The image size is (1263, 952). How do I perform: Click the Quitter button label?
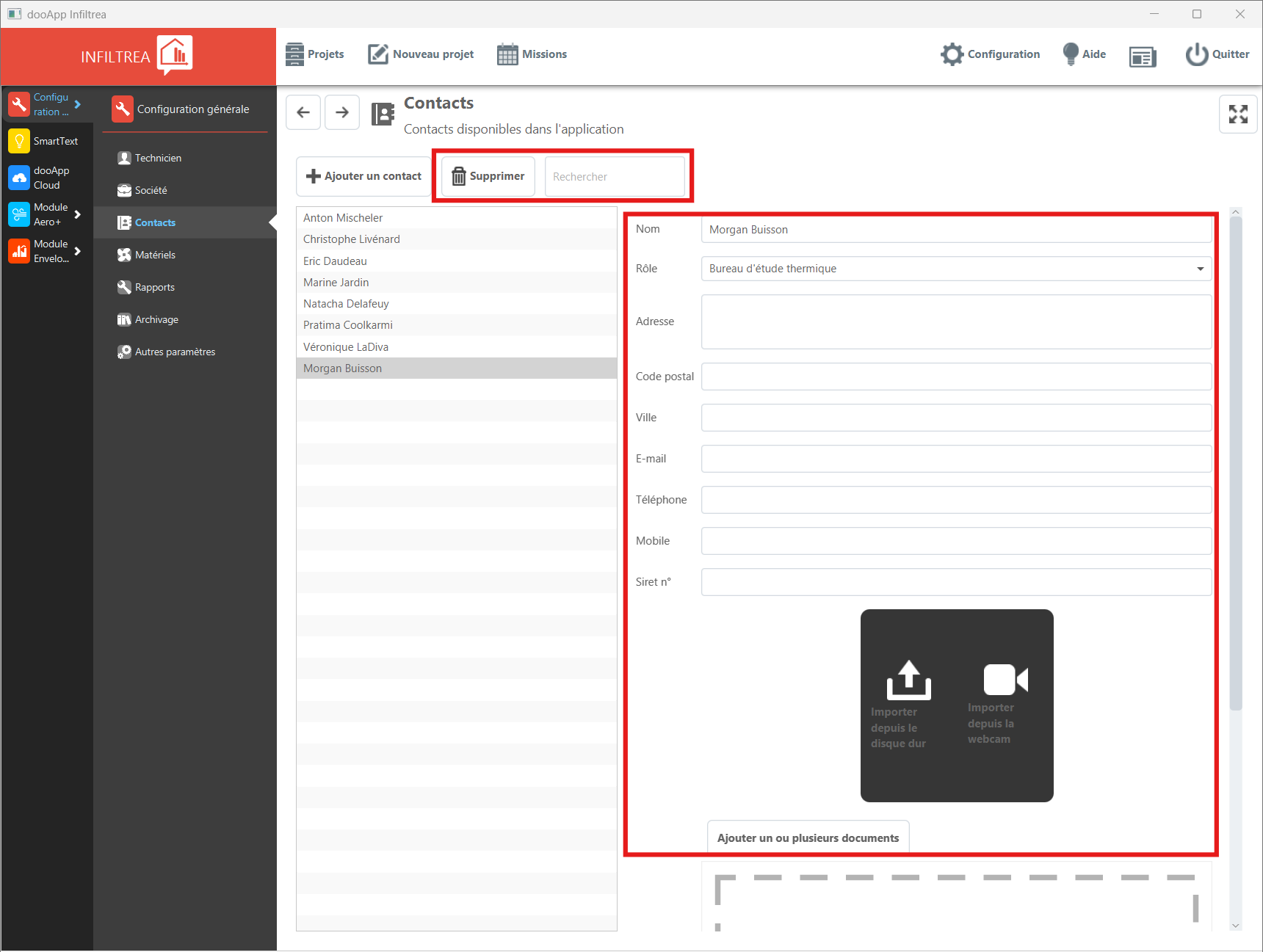point(1231,54)
